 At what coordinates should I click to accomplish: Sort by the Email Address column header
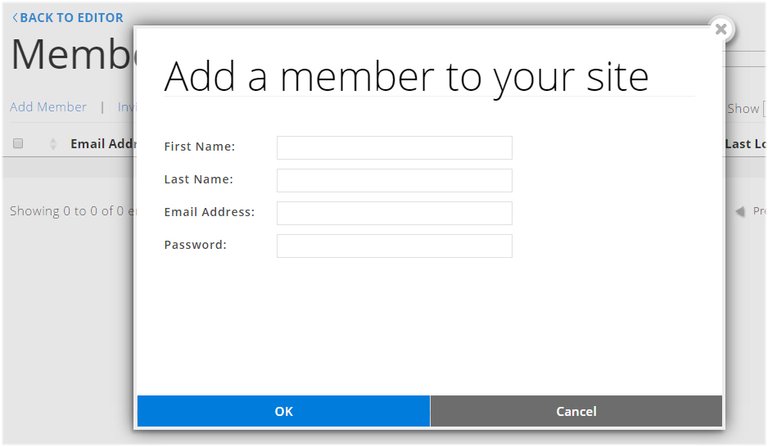[x=102, y=144]
